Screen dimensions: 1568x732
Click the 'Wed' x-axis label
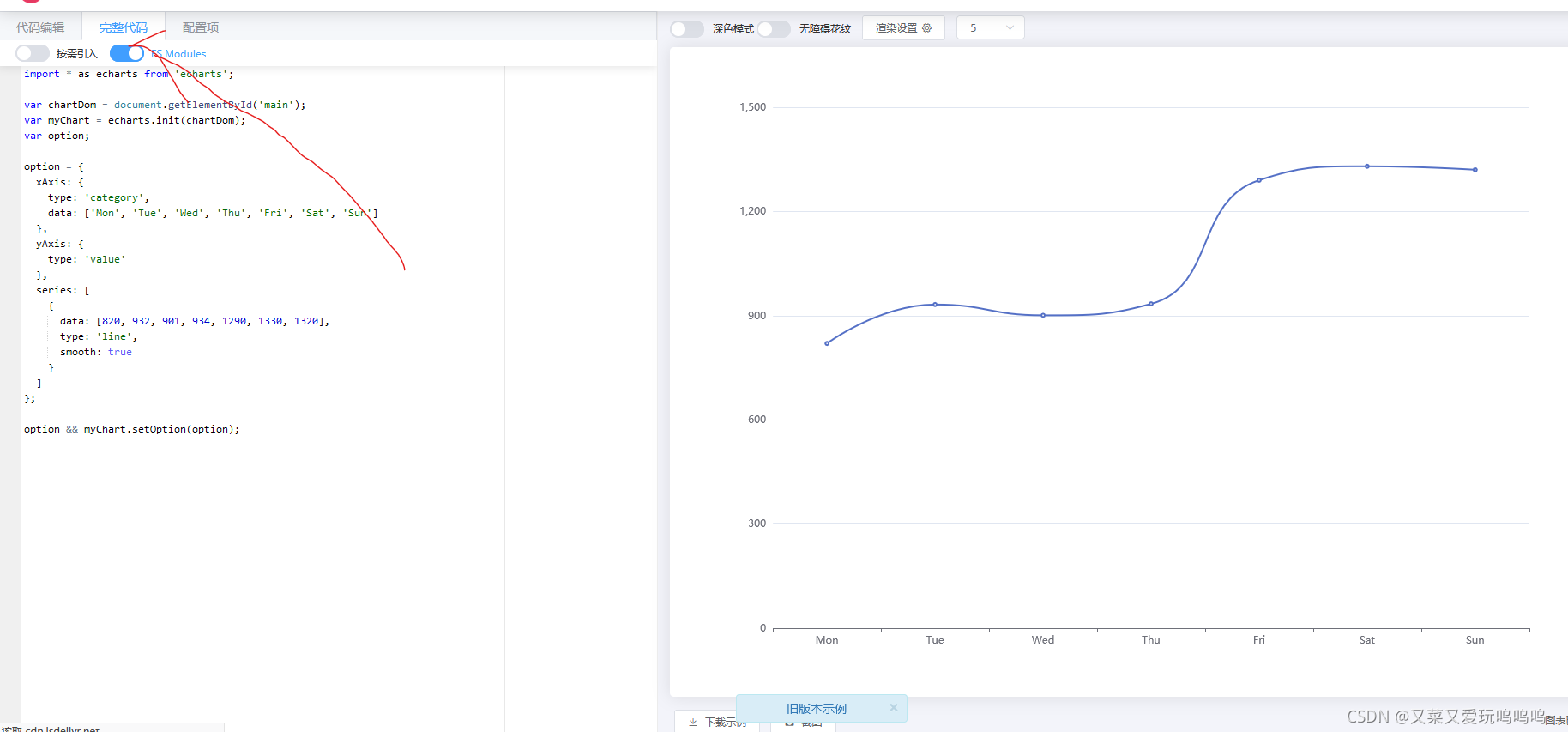coord(1043,640)
